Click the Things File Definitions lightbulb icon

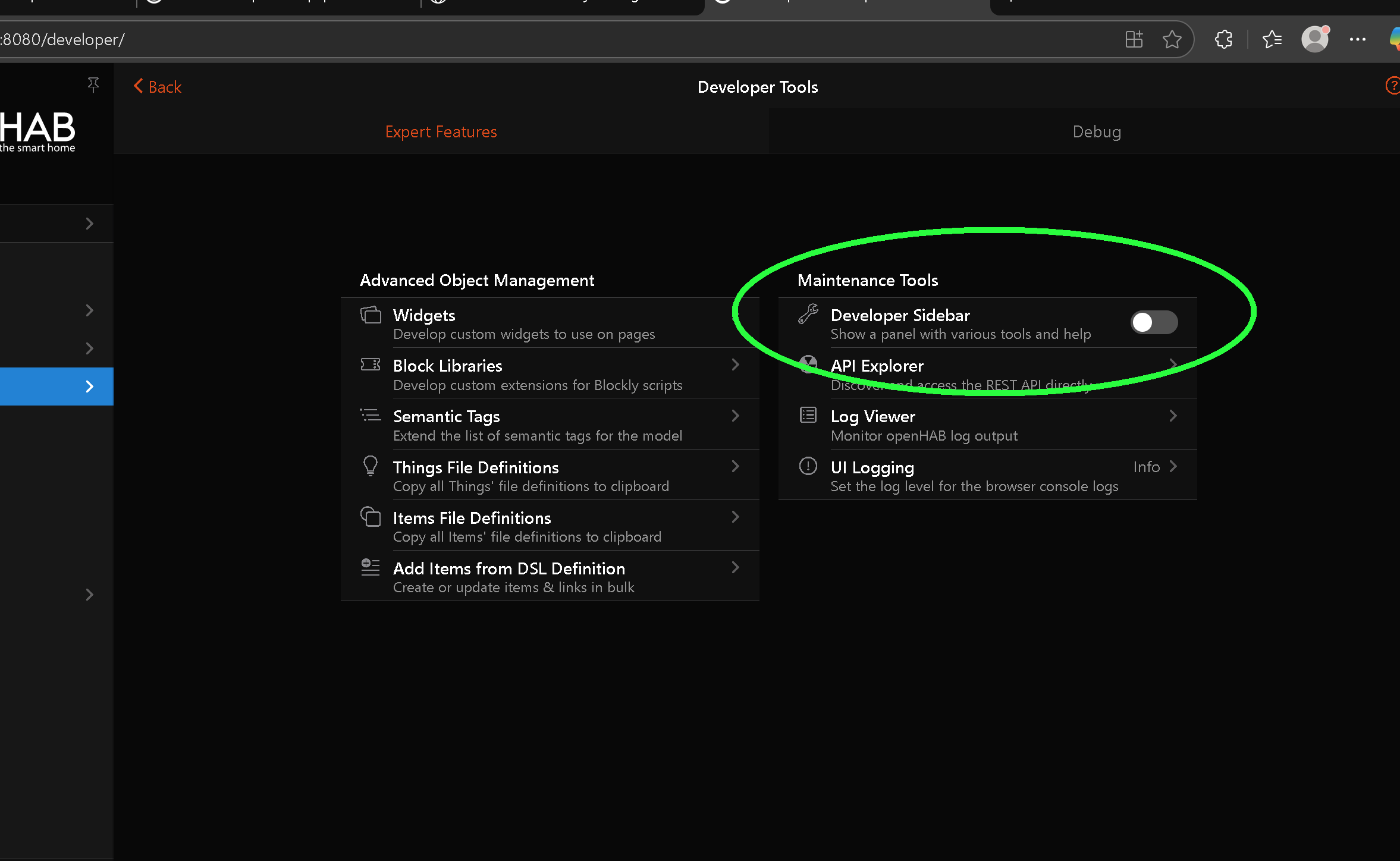[x=371, y=466]
